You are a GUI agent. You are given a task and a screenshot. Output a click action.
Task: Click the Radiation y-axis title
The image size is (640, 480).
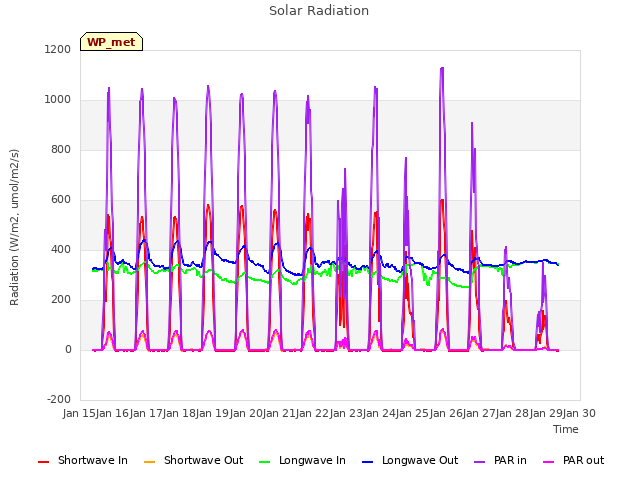(x=14, y=227)
